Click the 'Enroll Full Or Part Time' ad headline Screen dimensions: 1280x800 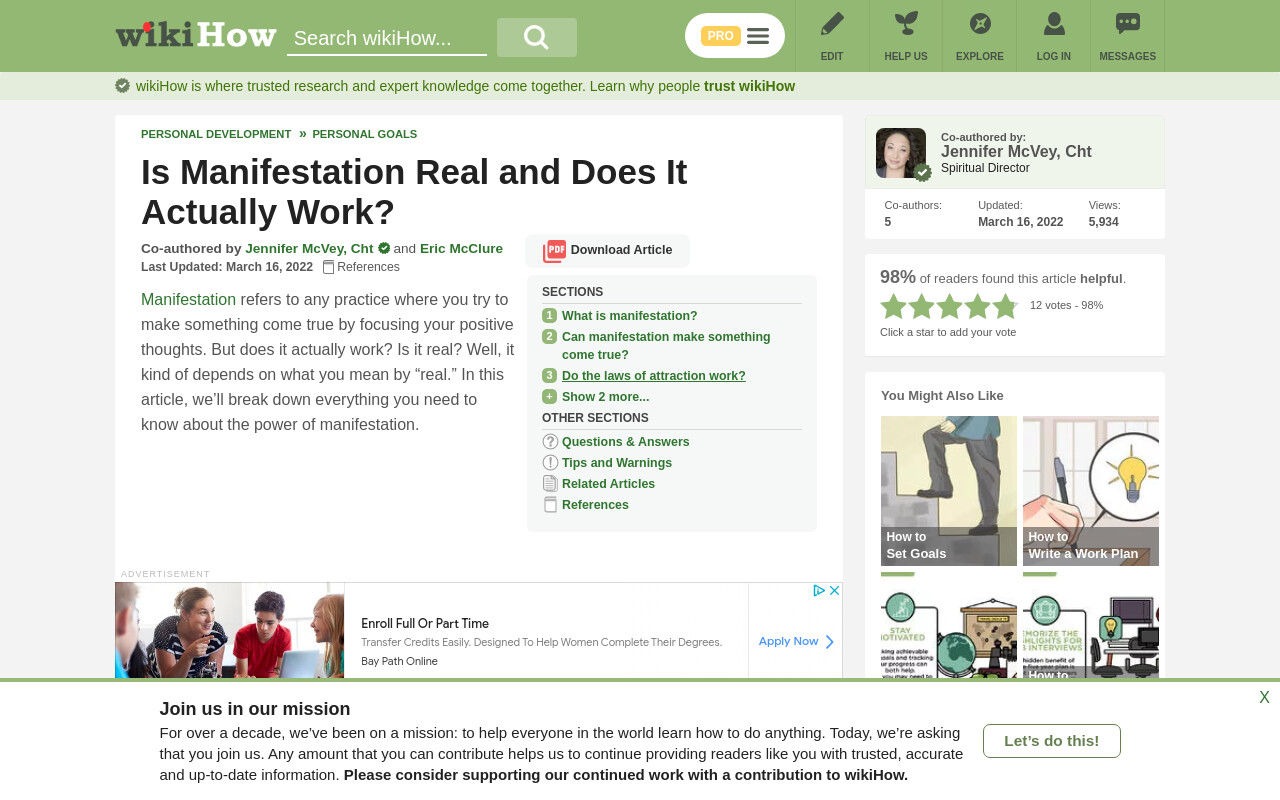[425, 624]
